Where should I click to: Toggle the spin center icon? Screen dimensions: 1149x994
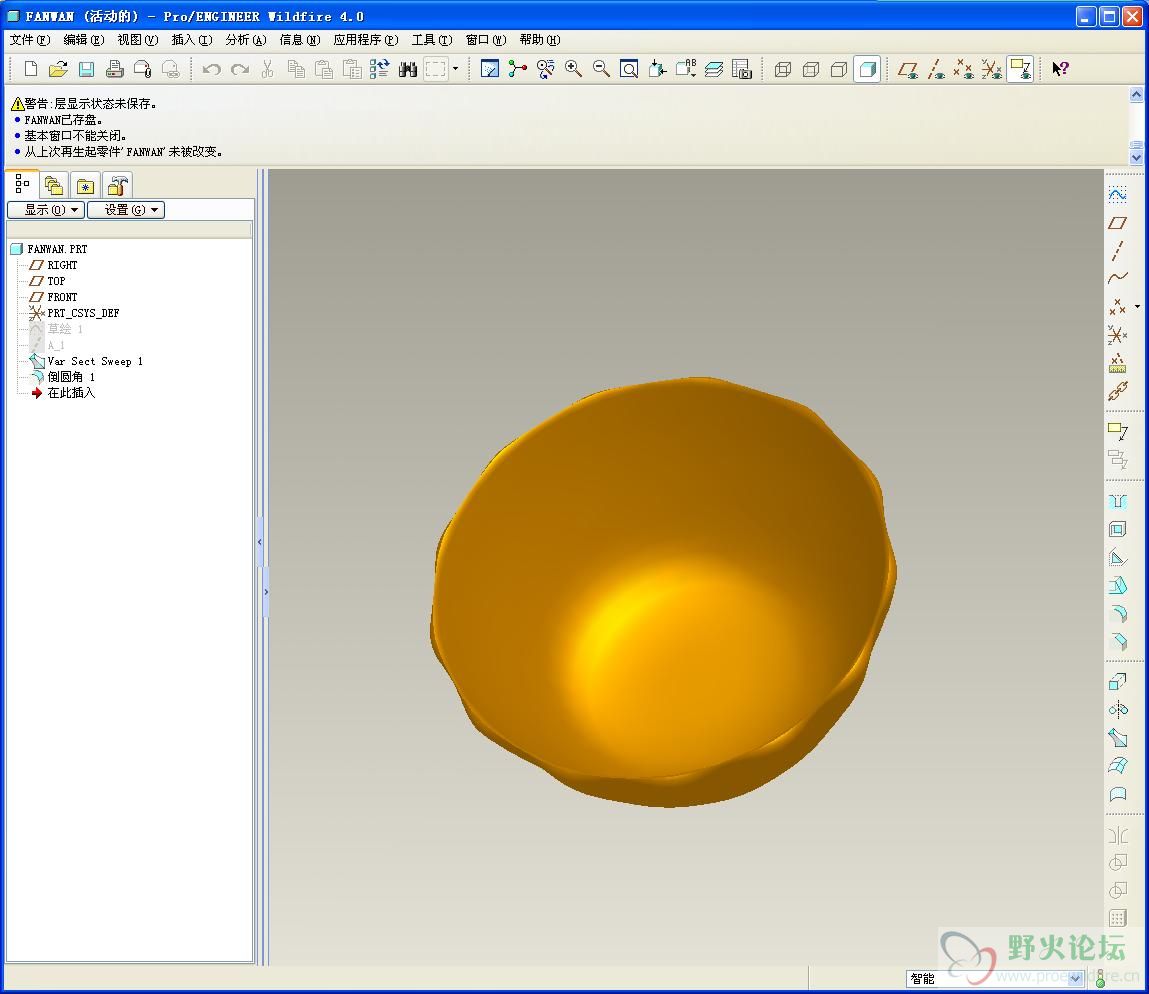click(x=517, y=69)
